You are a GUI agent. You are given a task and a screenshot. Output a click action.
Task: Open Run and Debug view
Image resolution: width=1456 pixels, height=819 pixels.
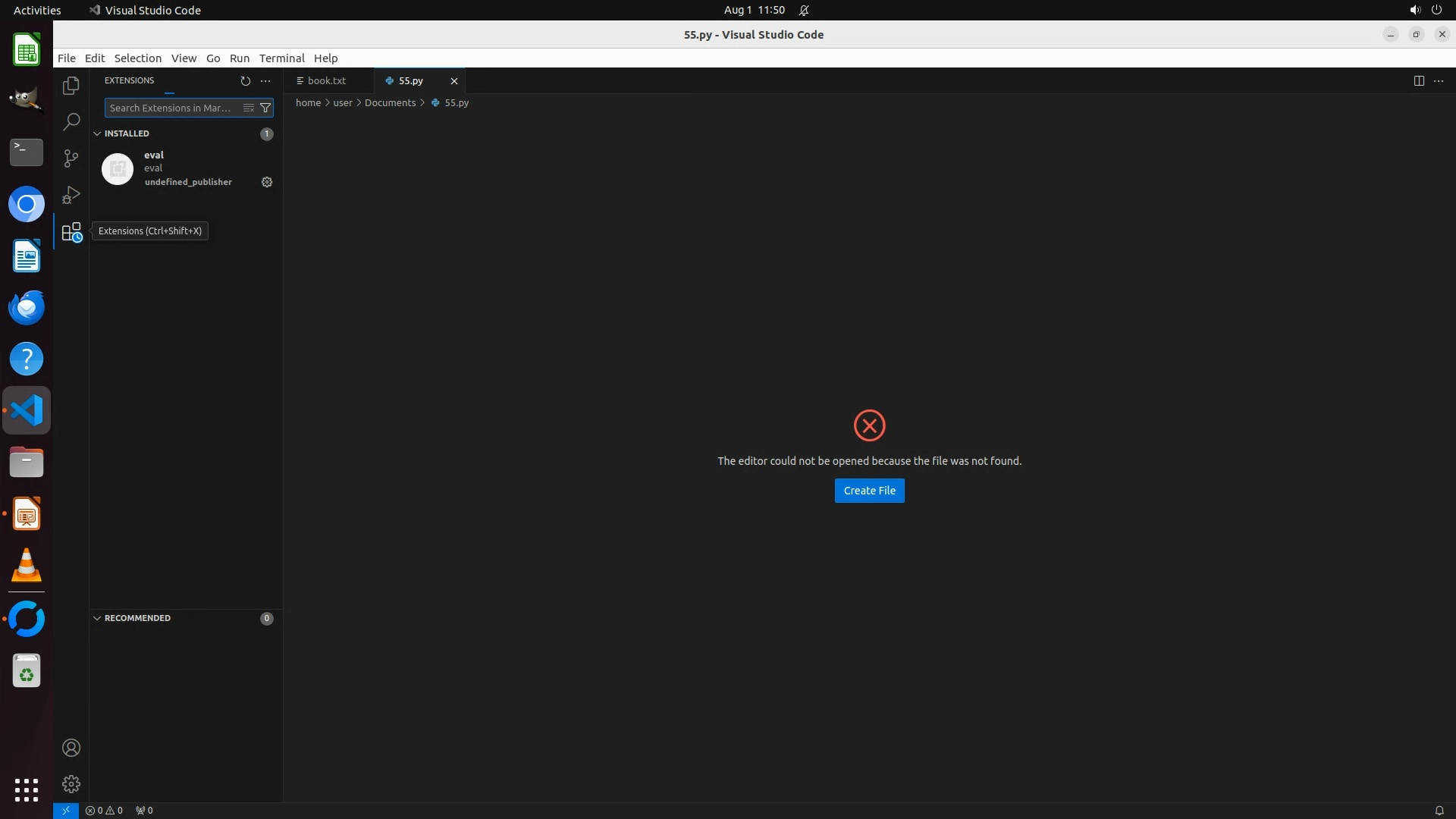71,195
